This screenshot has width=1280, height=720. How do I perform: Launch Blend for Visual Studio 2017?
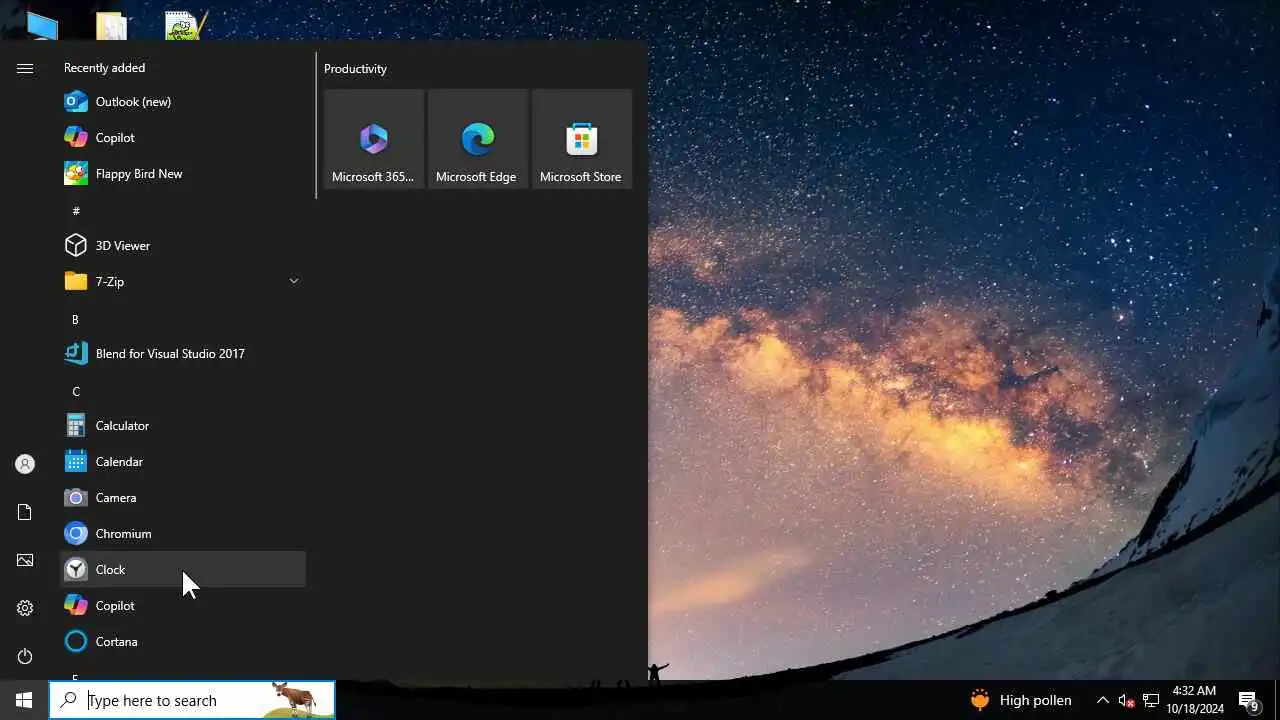pyautogui.click(x=183, y=354)
